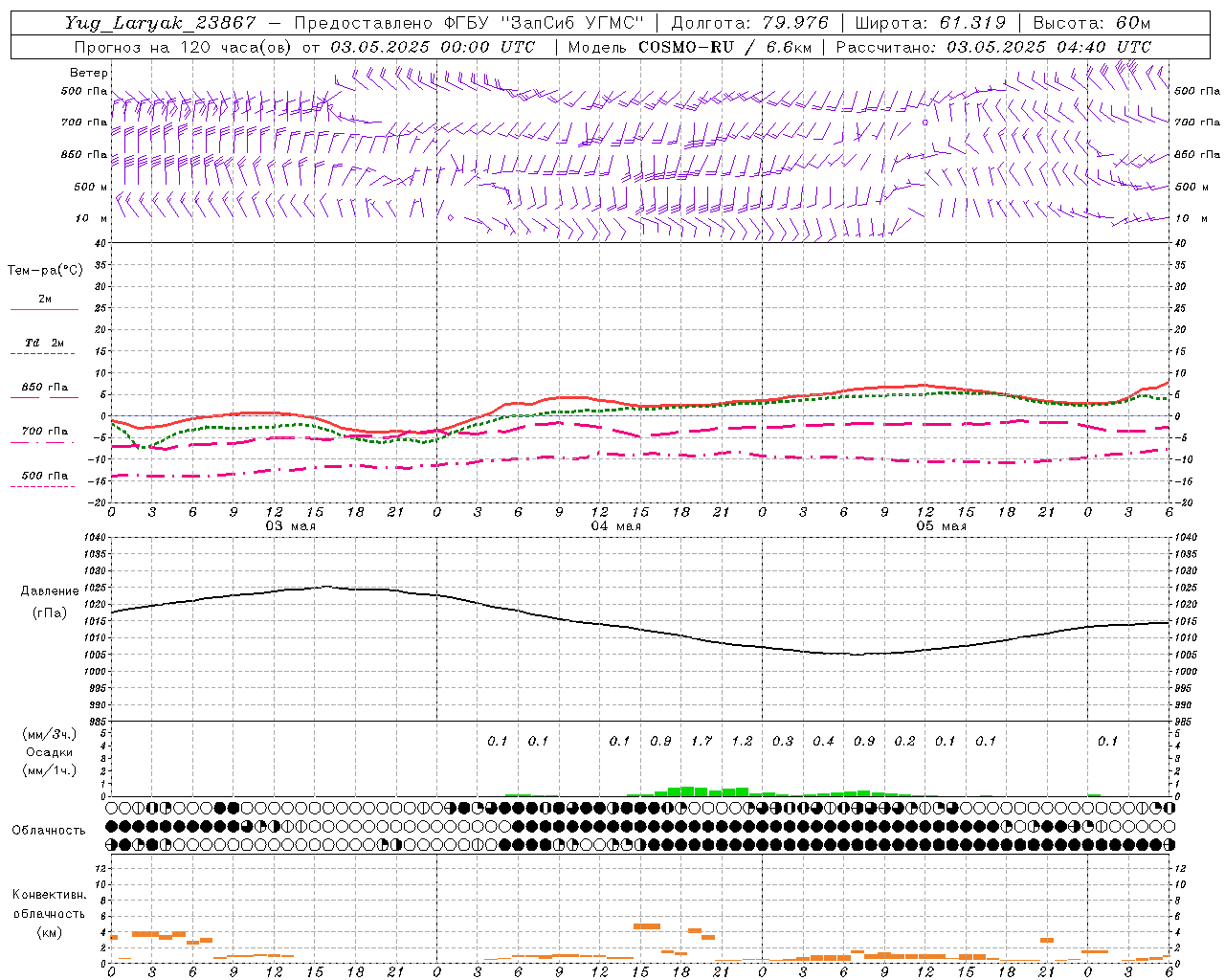Image resolution: width=1225 pixels, height=980 pixels.
Task: Click the (мм/3ч.) unit label
Action: (50, 734)
